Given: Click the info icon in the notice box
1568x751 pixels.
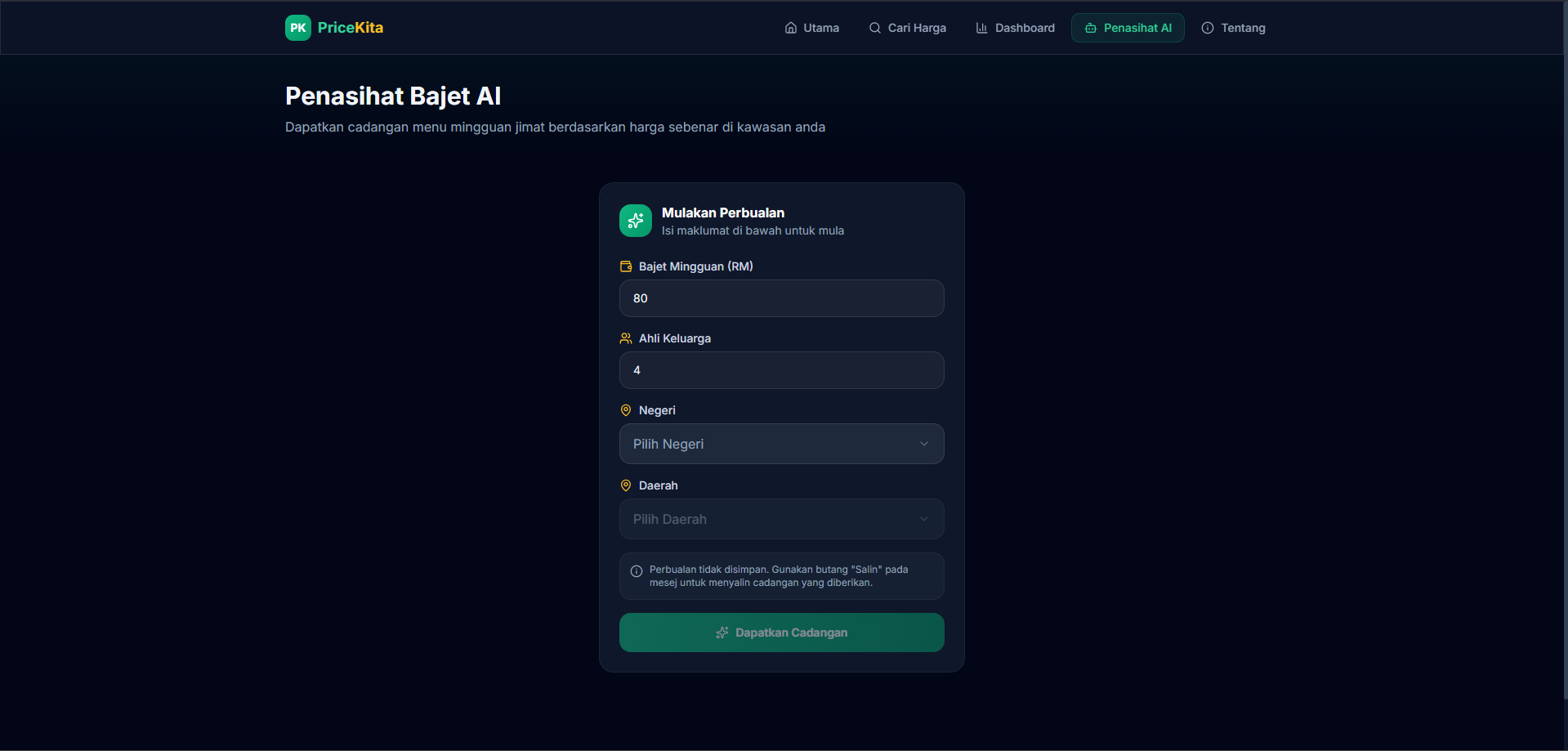Looking at the screenshot, I should (x=637, y=571).
